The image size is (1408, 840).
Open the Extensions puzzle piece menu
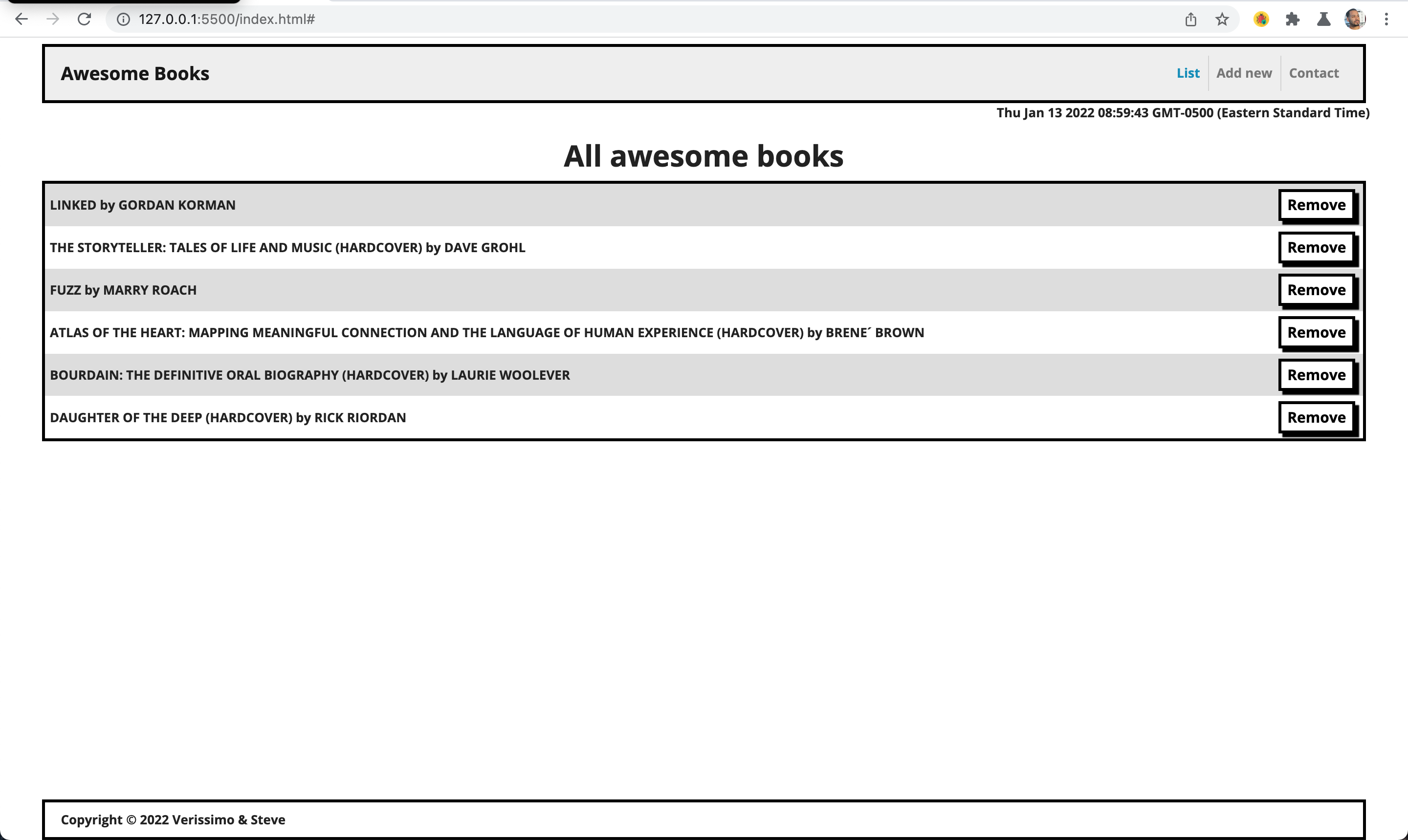tap(1292, 19)
